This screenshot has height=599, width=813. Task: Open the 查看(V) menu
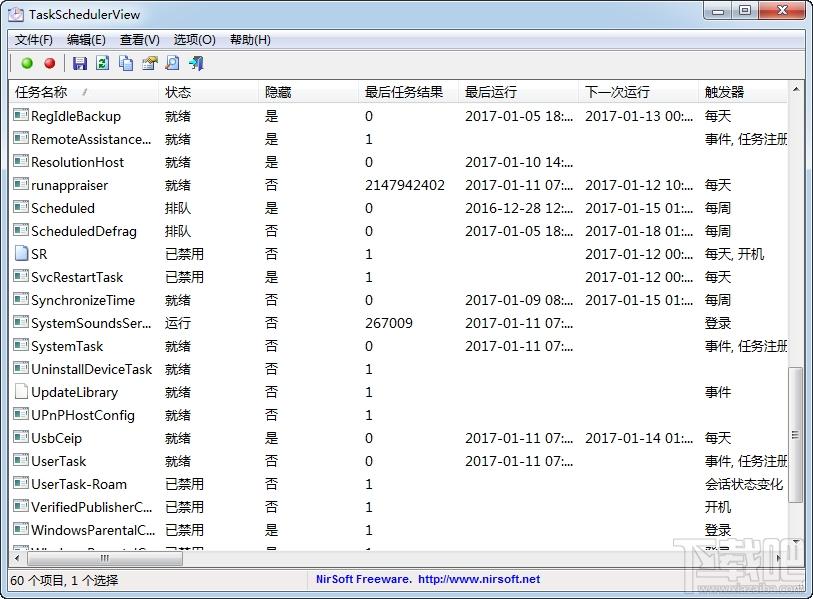click(x=139, y=40)
